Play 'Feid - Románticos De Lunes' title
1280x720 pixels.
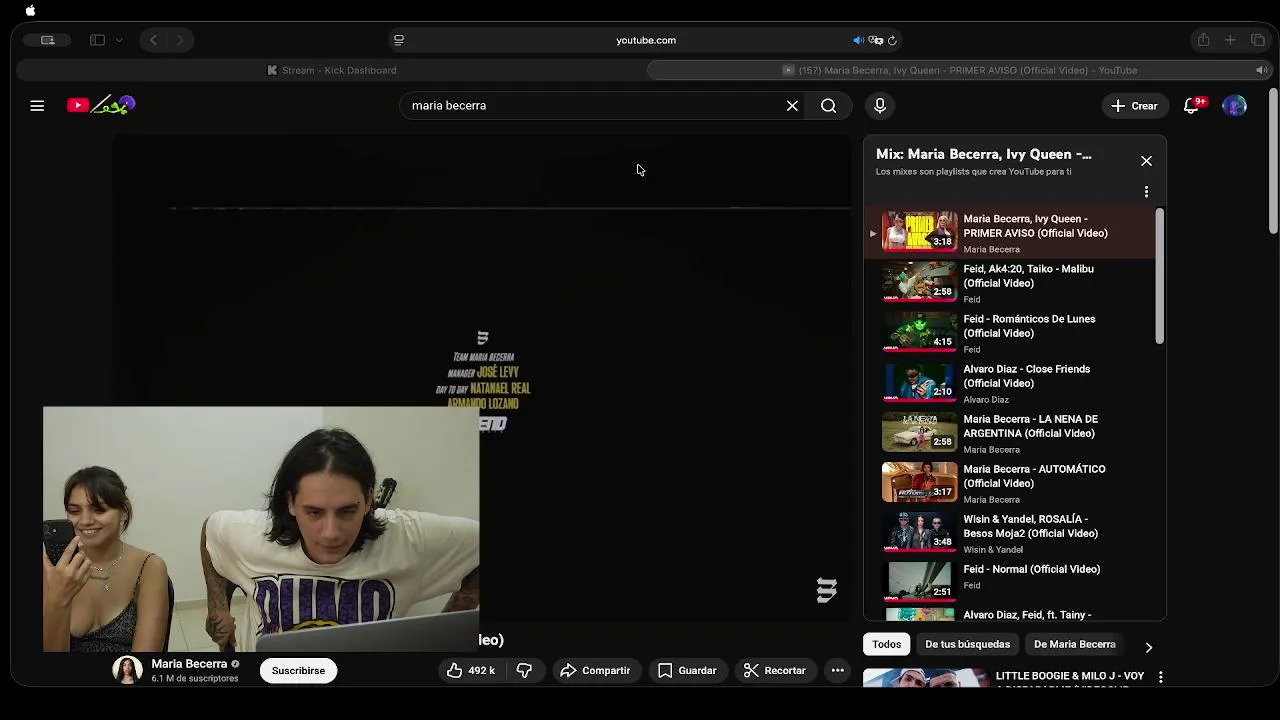[1029, 326]
